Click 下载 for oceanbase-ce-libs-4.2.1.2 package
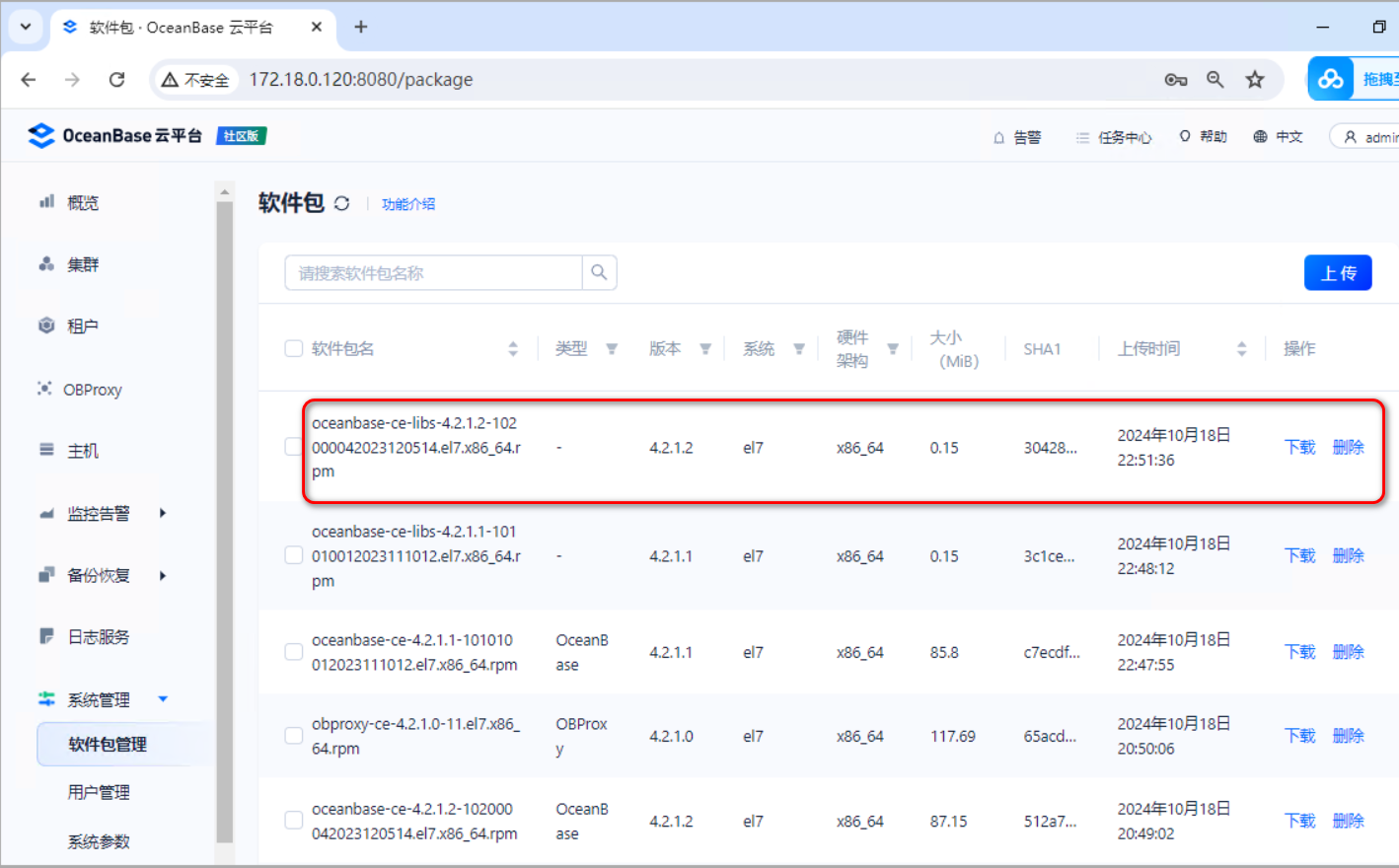The width and height of the screenshot is (1399, 868). point(1299,447)
